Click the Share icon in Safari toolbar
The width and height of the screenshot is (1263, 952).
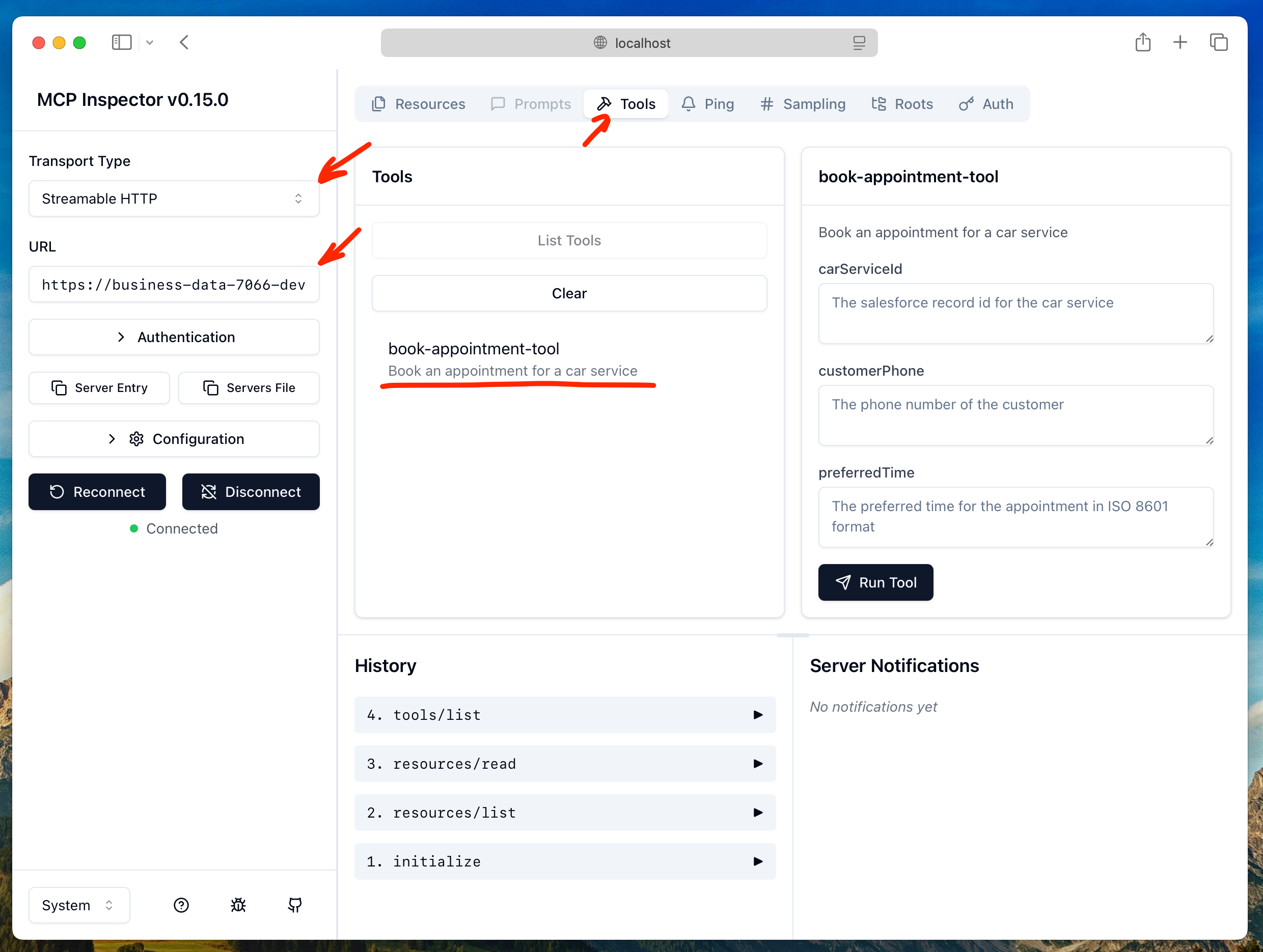coord(1143,42)
